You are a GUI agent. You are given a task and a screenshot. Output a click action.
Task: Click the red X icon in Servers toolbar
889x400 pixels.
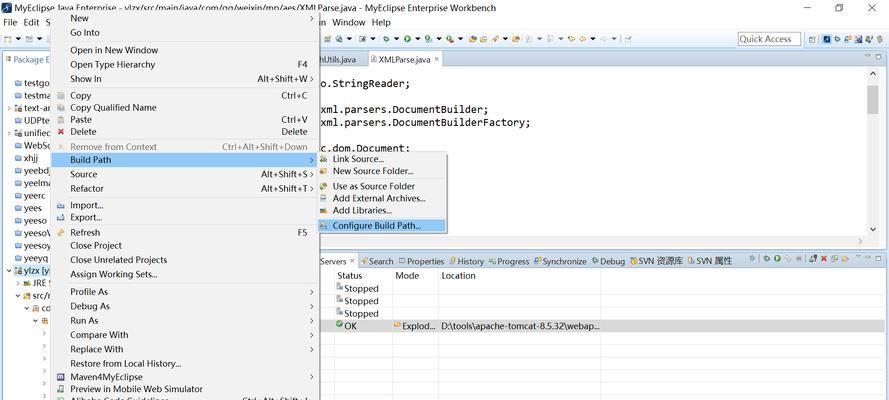tap(824, 259)
